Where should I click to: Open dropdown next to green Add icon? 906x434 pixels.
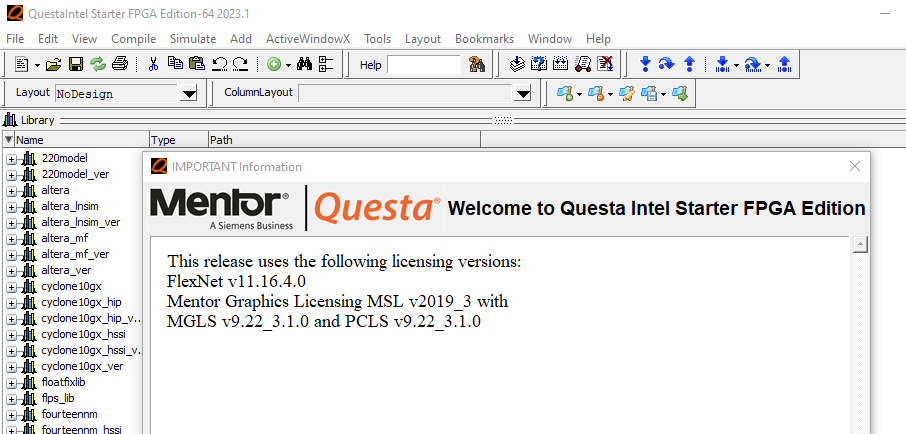288,65
